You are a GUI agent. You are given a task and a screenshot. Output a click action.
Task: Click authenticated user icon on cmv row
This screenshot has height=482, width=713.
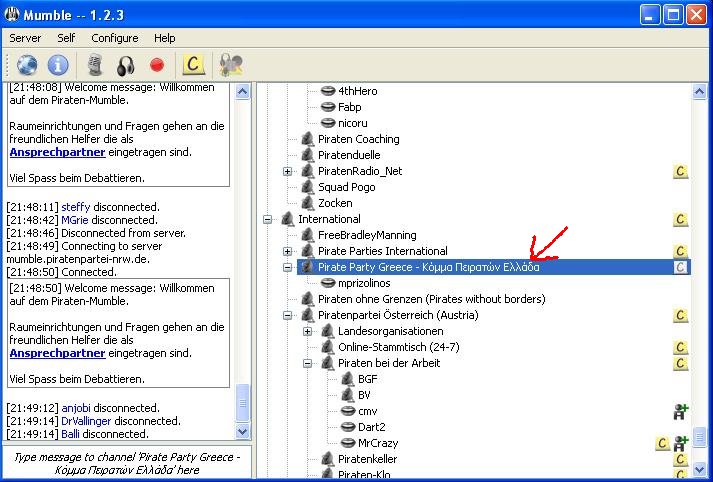pyautogui.click(x=681, y=412)
